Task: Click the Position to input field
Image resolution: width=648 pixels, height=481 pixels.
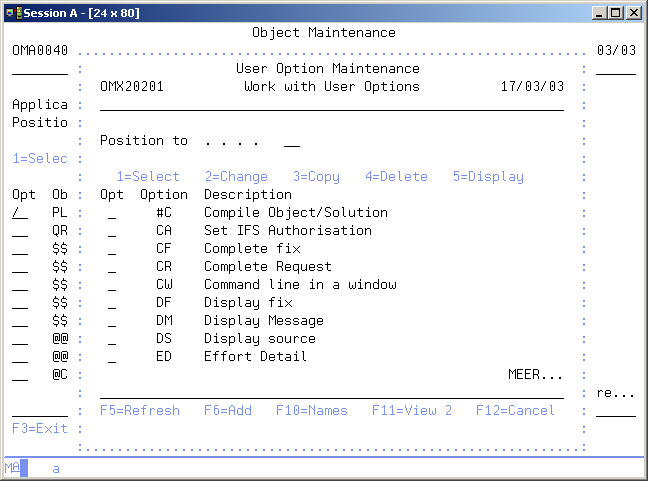Action: (291, 142)
